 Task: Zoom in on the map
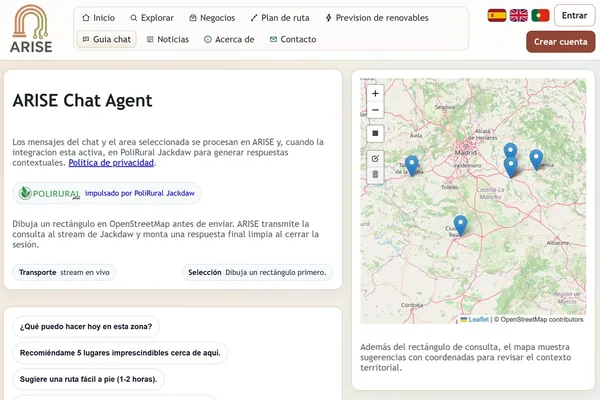tap(375, 93)
